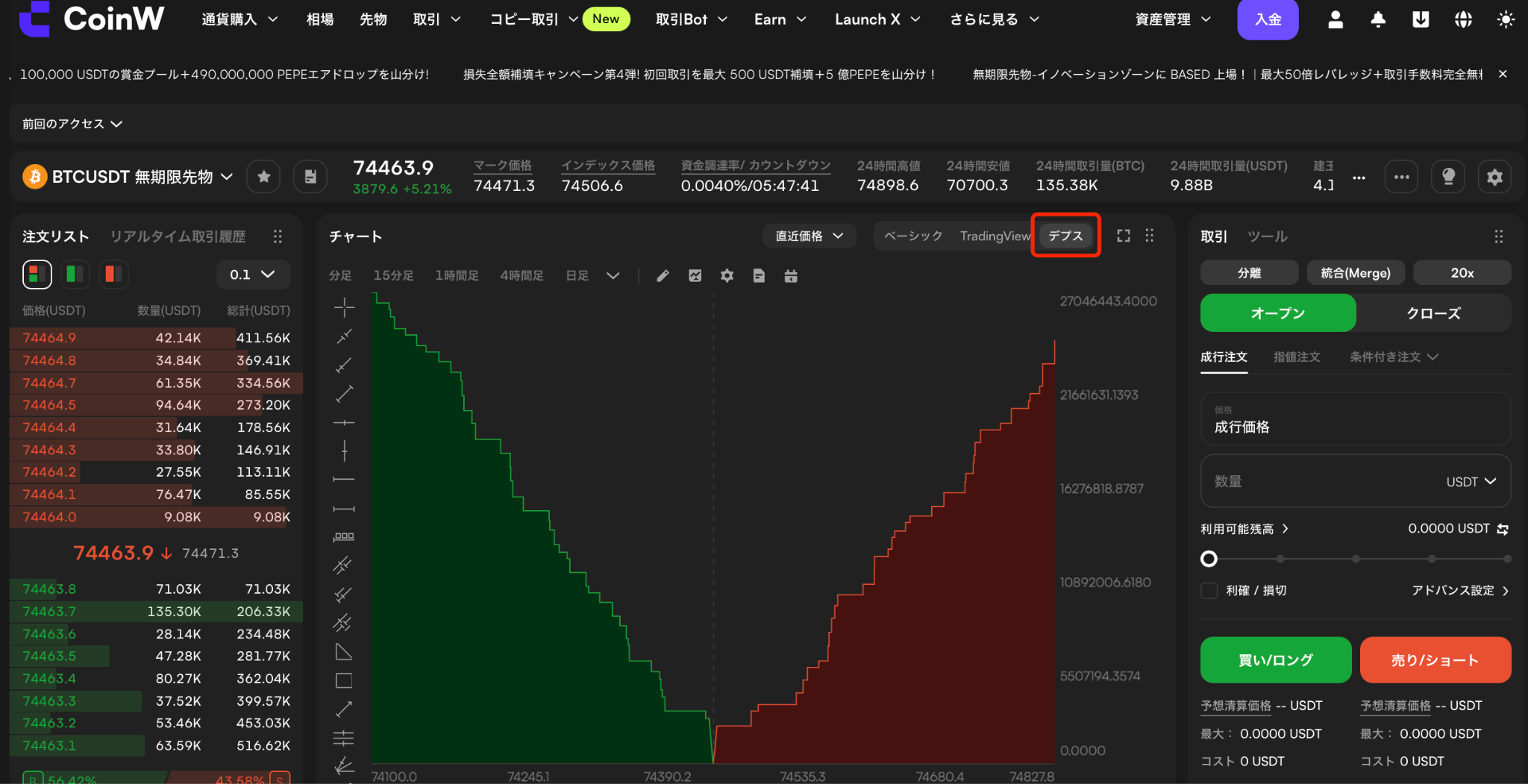
Task: Open the 20x leverage setting
Action: (x=1462, y=273)
